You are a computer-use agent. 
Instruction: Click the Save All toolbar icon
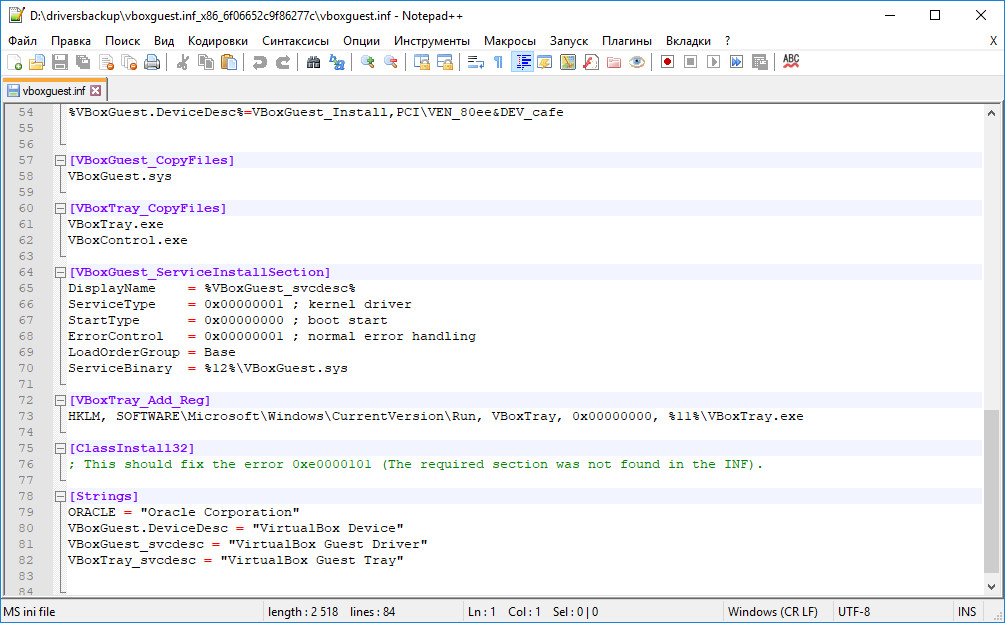click(83, 62)
